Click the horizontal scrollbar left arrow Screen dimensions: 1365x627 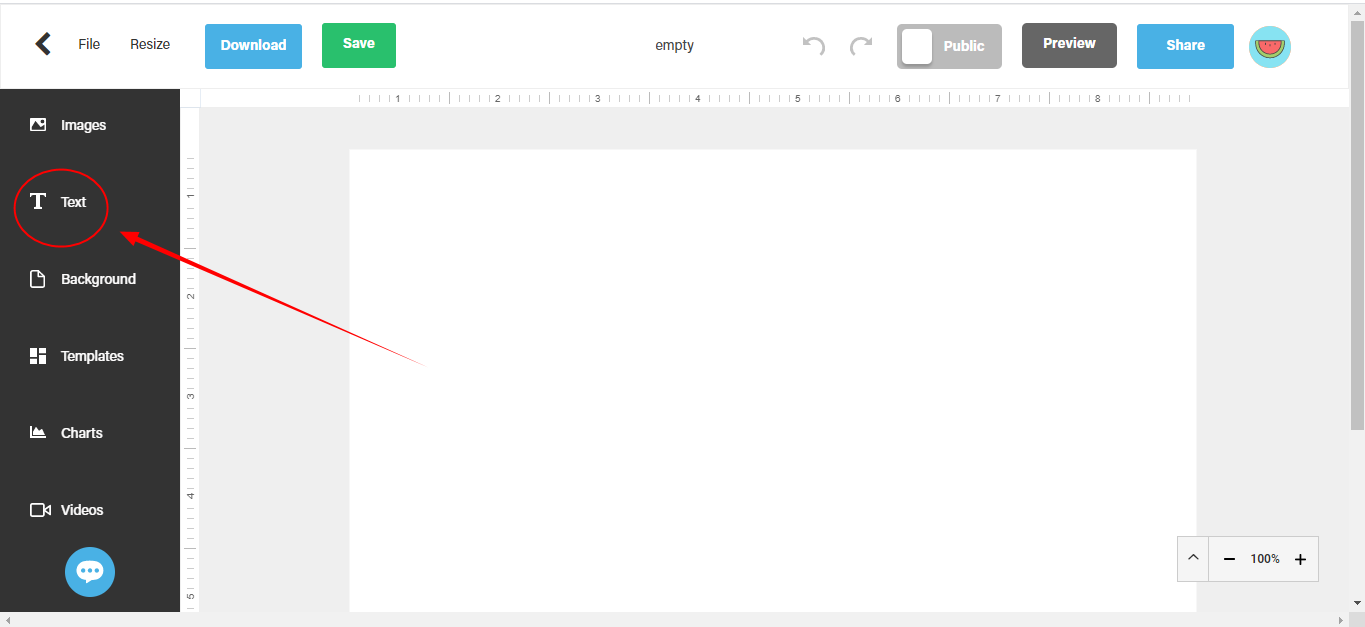[7, 620]
